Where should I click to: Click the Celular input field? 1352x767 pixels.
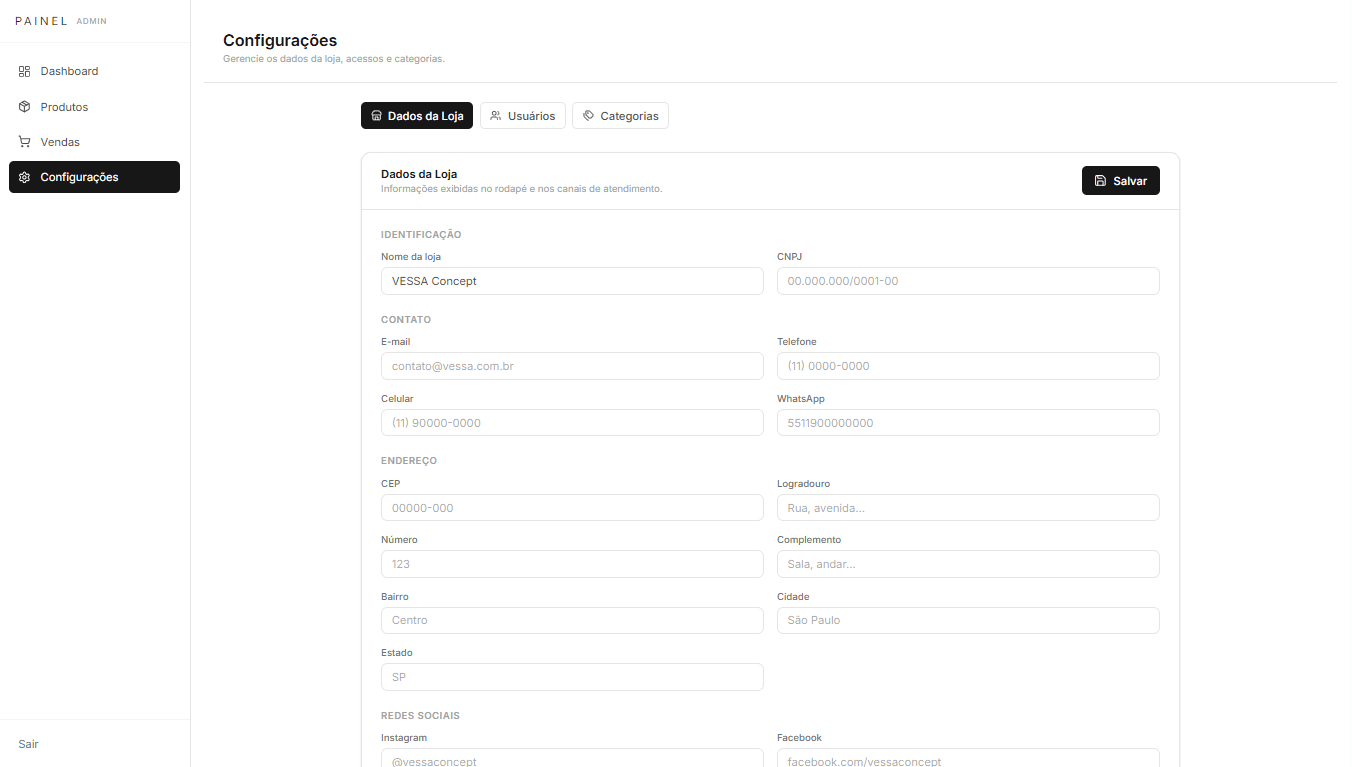(572, 423)
